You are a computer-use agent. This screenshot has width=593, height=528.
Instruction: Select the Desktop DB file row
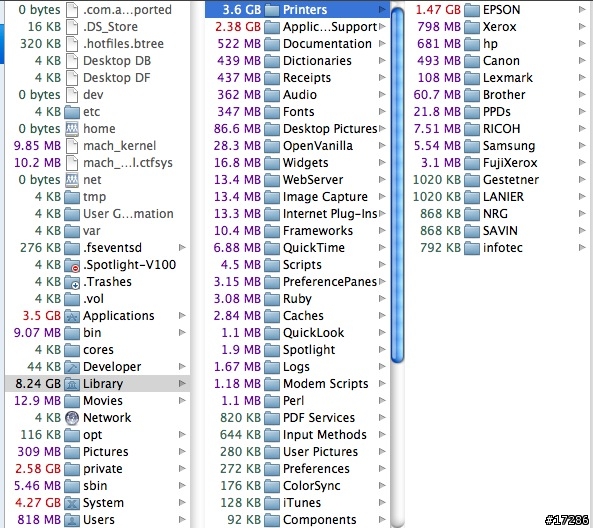pyautogui.click(x=98, y=61)
